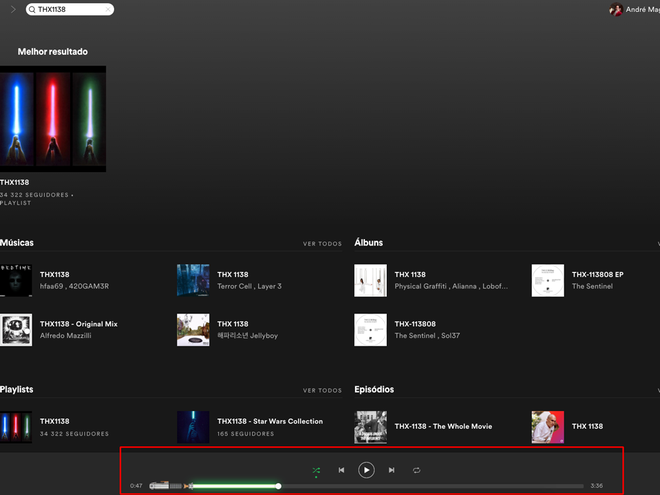This screenshot has width=660, height=495.
Task: Toggle repeat mode
Action: coord(416,470)
